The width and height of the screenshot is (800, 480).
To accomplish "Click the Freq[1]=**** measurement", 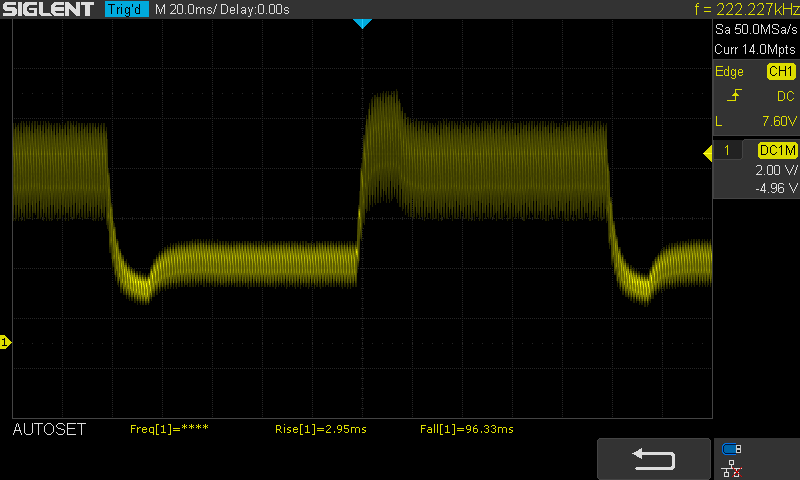I will 169,429.
